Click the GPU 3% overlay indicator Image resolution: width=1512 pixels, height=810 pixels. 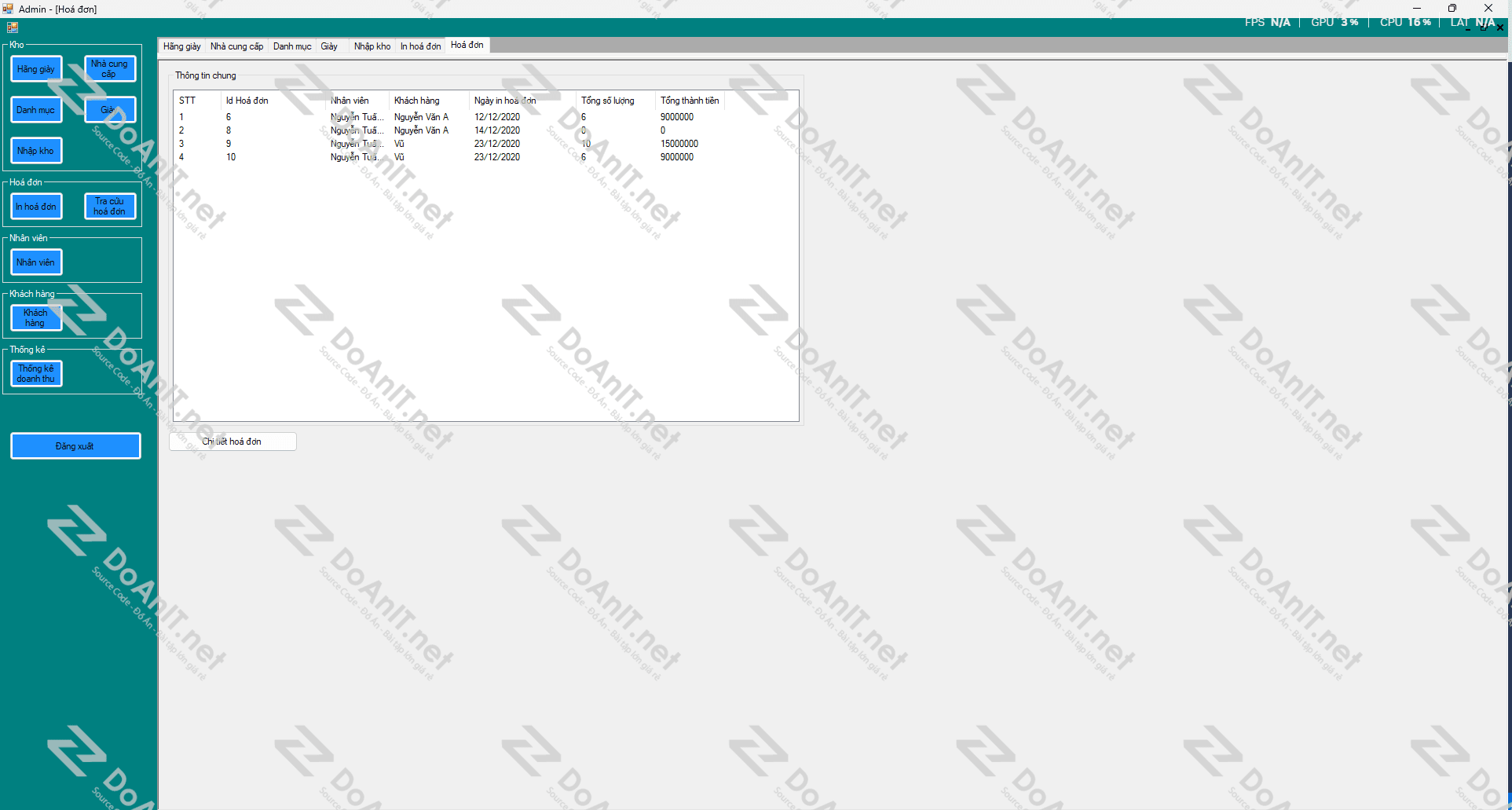click(x=1334, y=22)
